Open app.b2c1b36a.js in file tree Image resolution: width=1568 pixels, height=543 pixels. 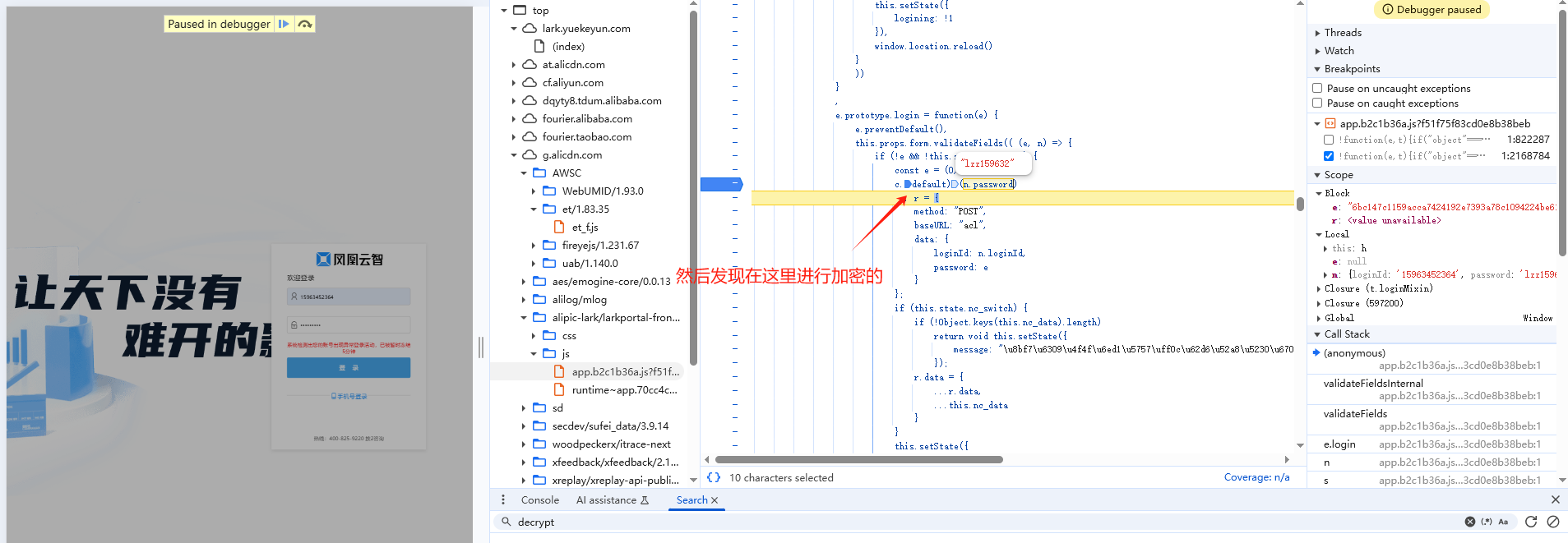(626, 371)
